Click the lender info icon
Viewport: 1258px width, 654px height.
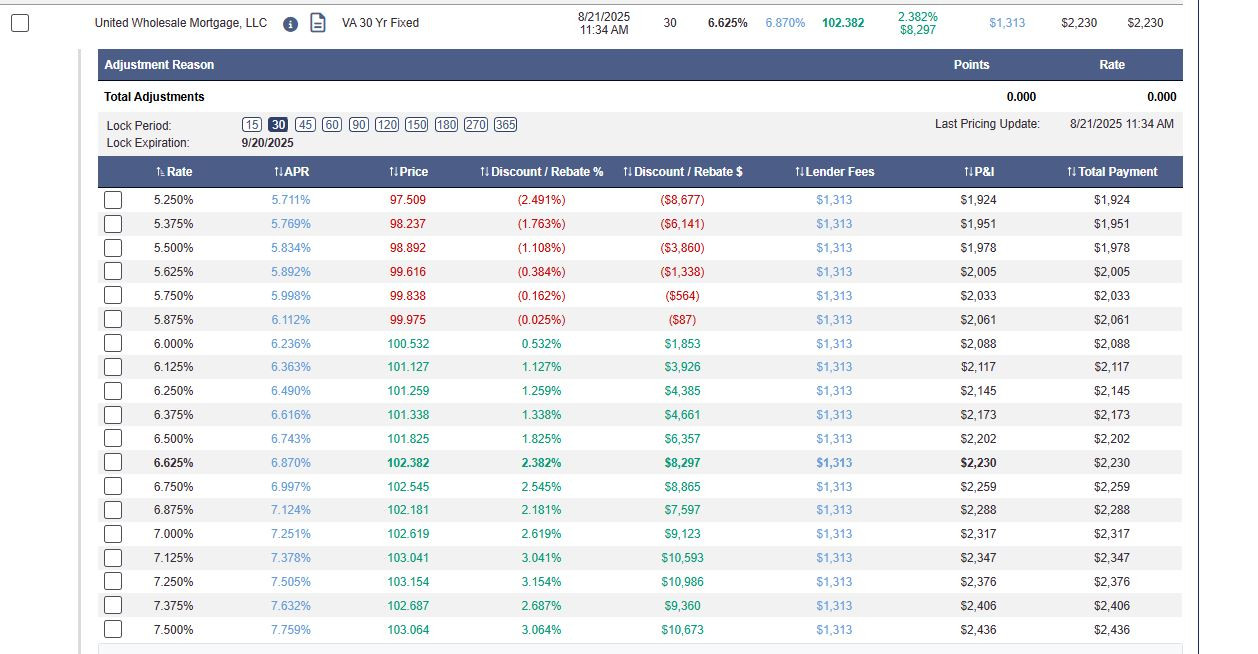coord(290,24)
